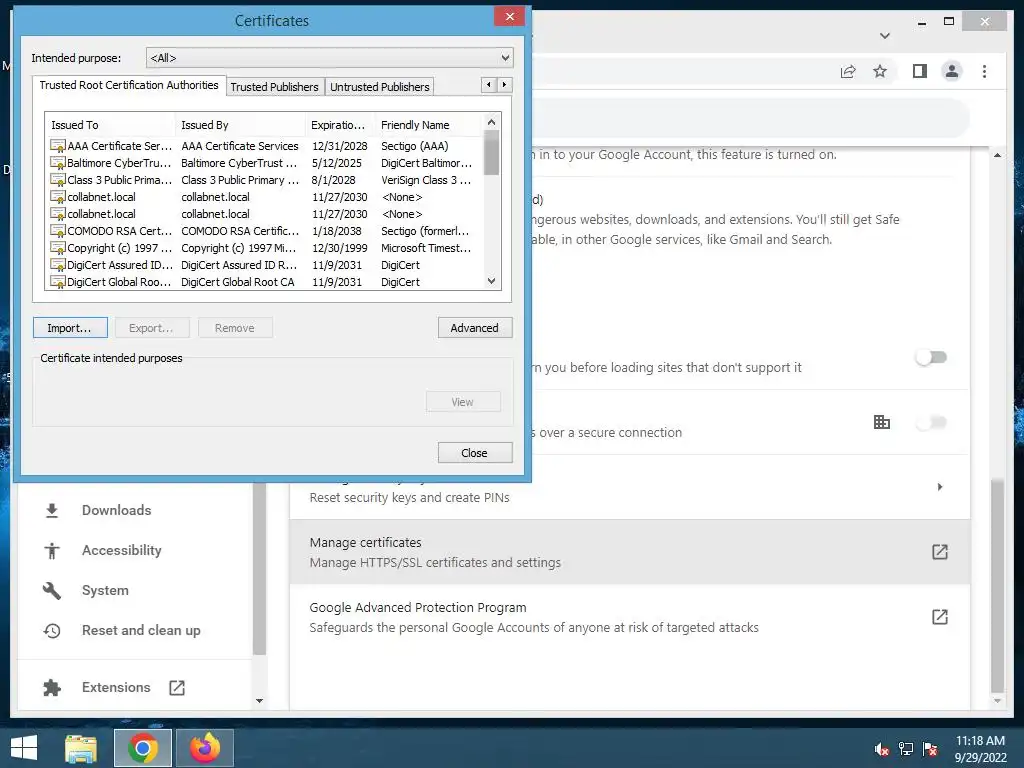Click the Downloads icon in settings sidebar

pyautogui.click(x=52, y=511)
